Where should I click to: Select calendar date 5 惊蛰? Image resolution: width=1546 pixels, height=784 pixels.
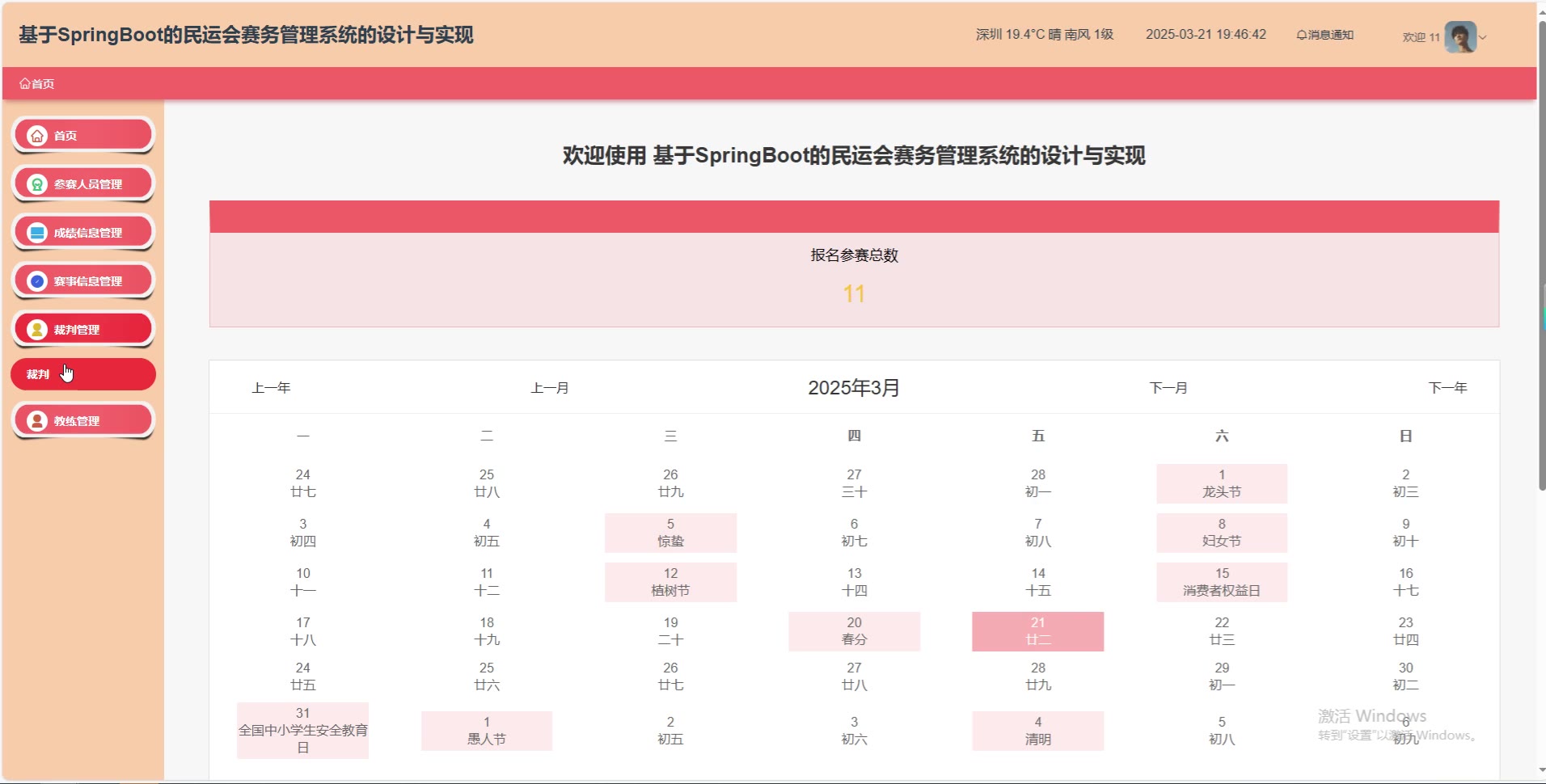click(x=670, y=533)
